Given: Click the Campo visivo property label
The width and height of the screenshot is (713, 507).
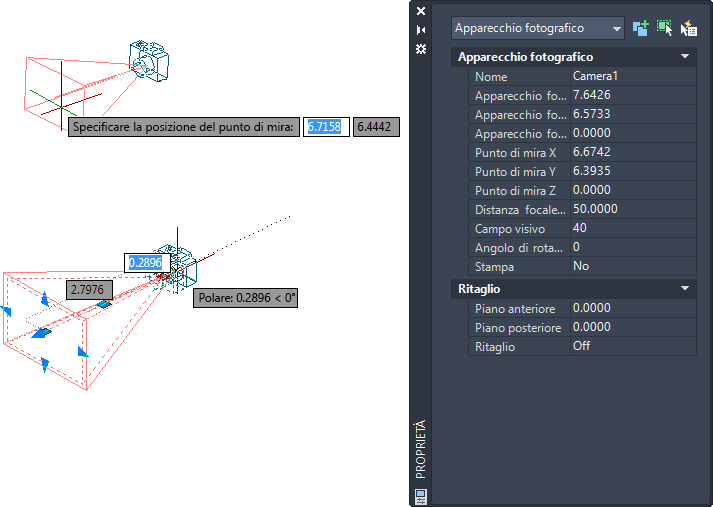Looking at the screenshot, I should [510, 229].
